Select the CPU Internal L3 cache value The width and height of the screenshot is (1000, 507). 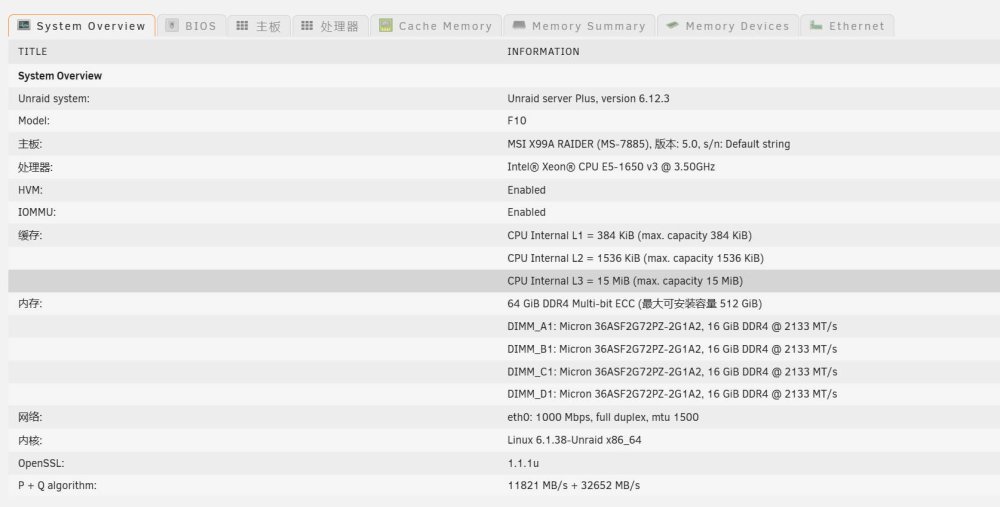tap(625, 281)
